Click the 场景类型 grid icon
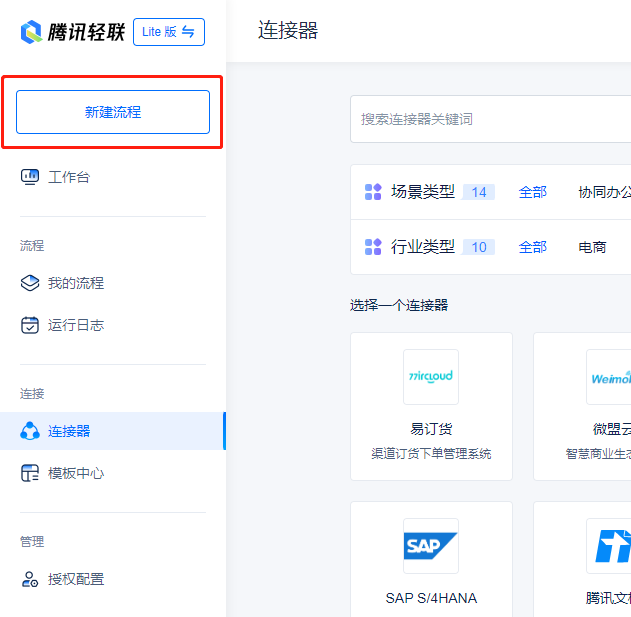 tap(373, 192)
